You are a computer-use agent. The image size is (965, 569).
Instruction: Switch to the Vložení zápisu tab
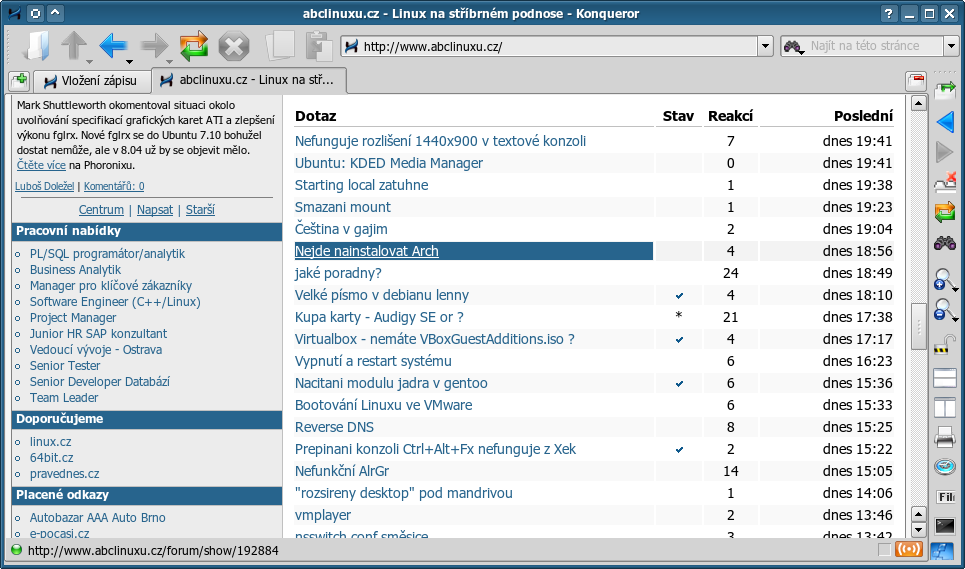pos(91,81)
